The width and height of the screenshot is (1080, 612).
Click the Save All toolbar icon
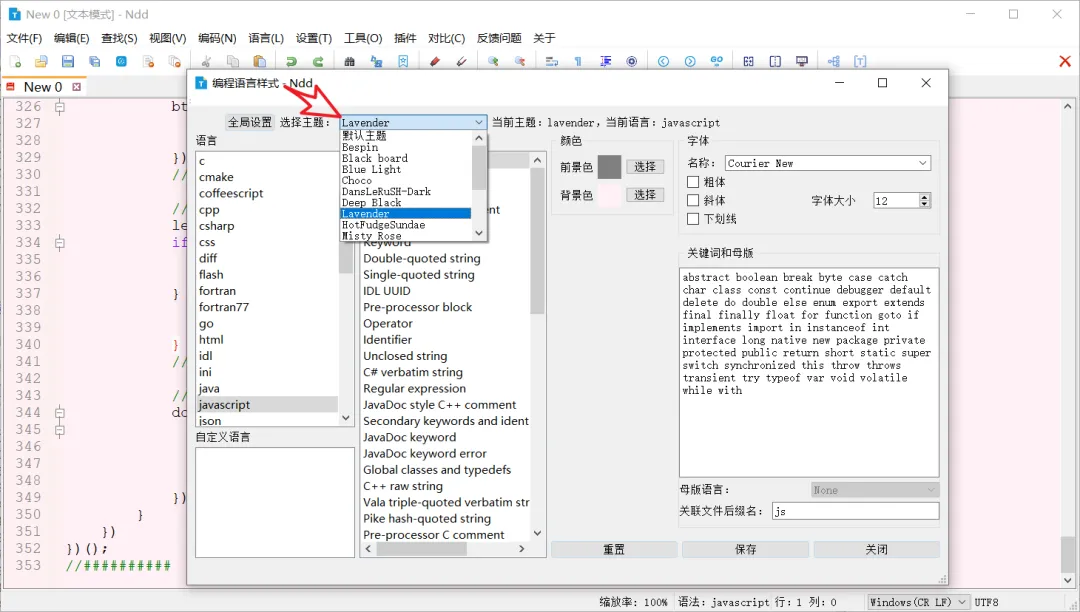point(94,61)
